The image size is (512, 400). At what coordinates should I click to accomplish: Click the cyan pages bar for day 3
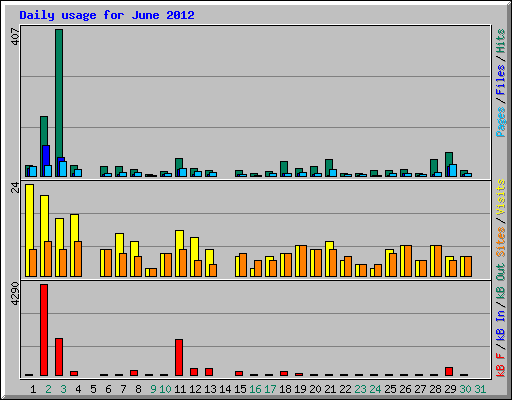click(x=63, y=169)
